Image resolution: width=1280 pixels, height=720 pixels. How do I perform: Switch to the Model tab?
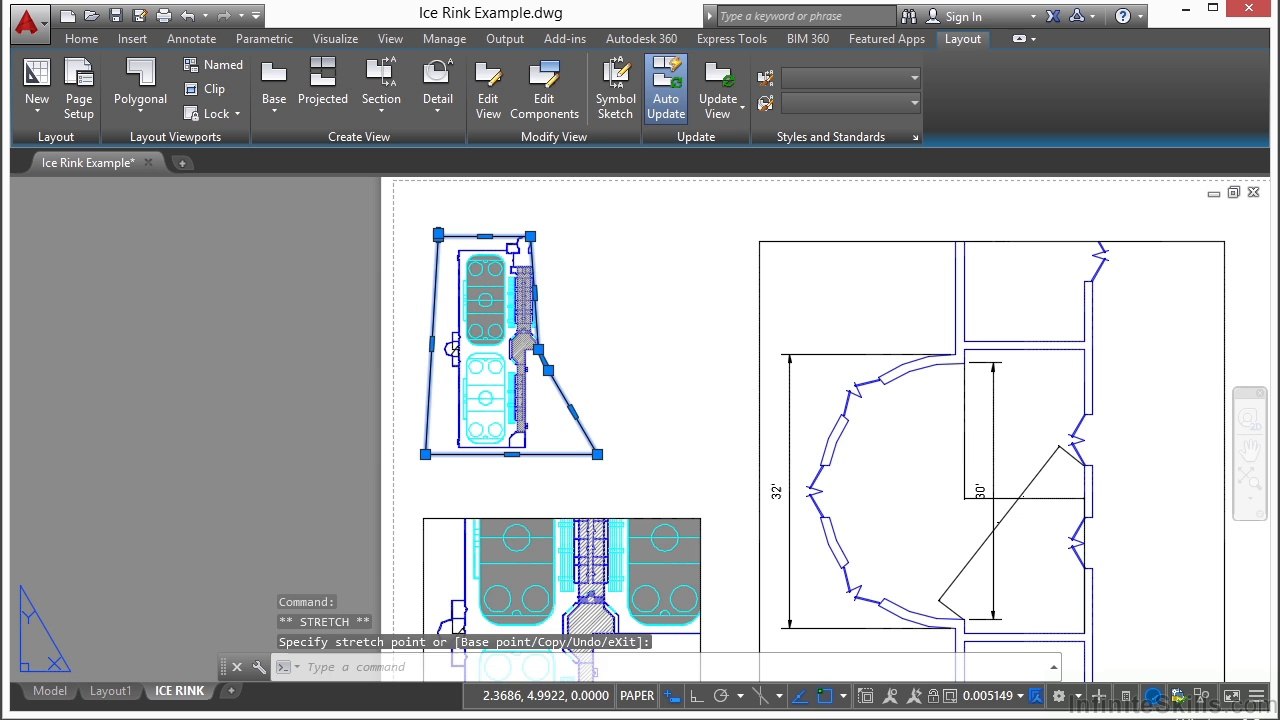[50, 691]
